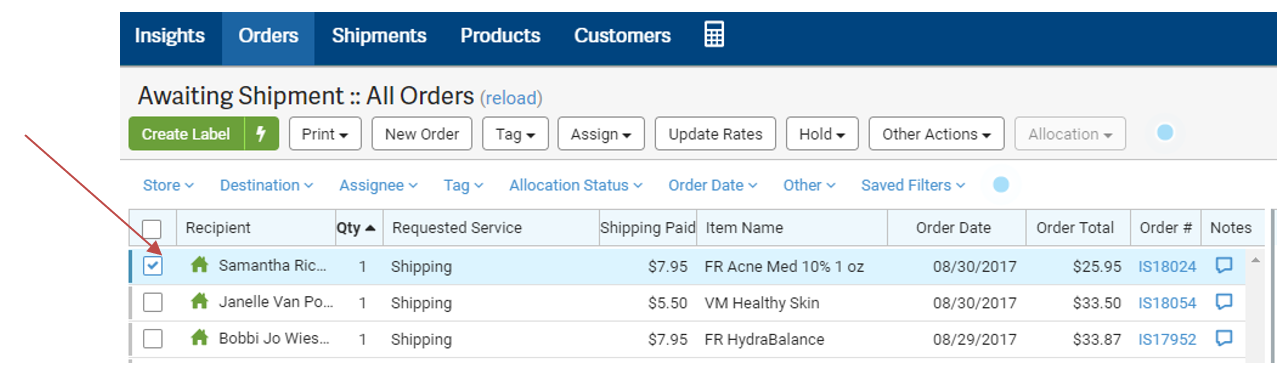1279x379 pixels.
Task: Click home icon beside Janelle Van Po
Action: [200, 301]
